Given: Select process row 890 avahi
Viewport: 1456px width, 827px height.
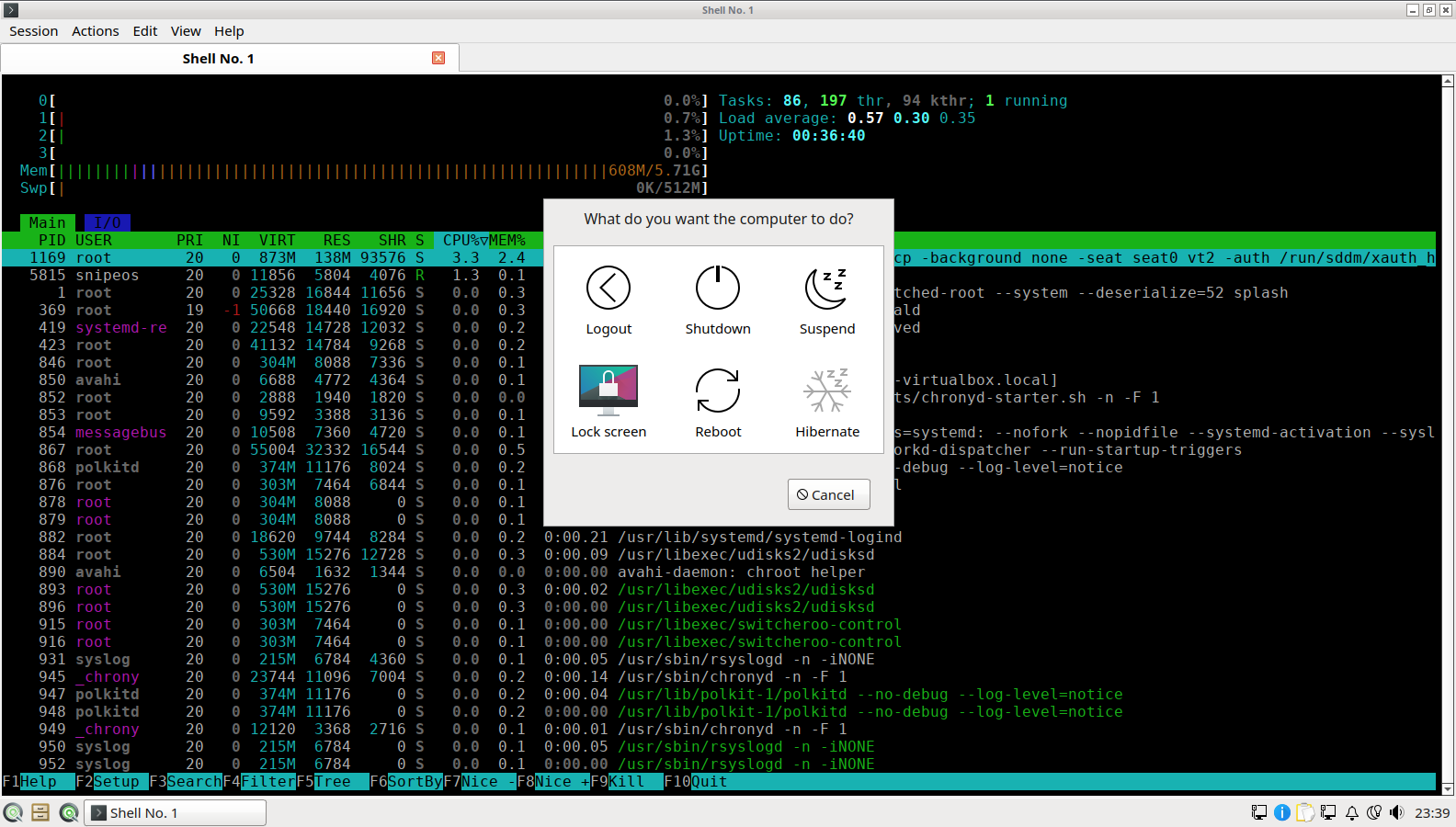Looking at the screenshot, I should click(719, 572).
